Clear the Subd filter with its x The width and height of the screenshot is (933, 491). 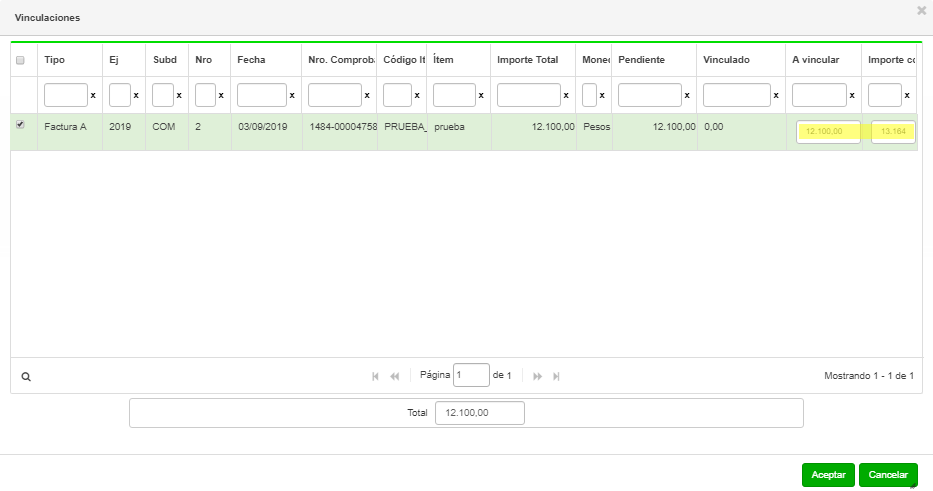pos(179,95)
